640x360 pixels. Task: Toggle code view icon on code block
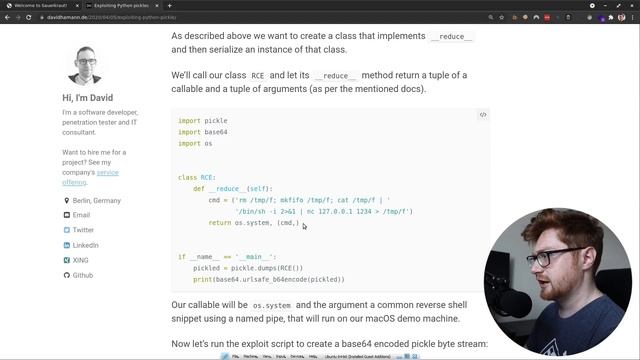(x=483, y=115)
